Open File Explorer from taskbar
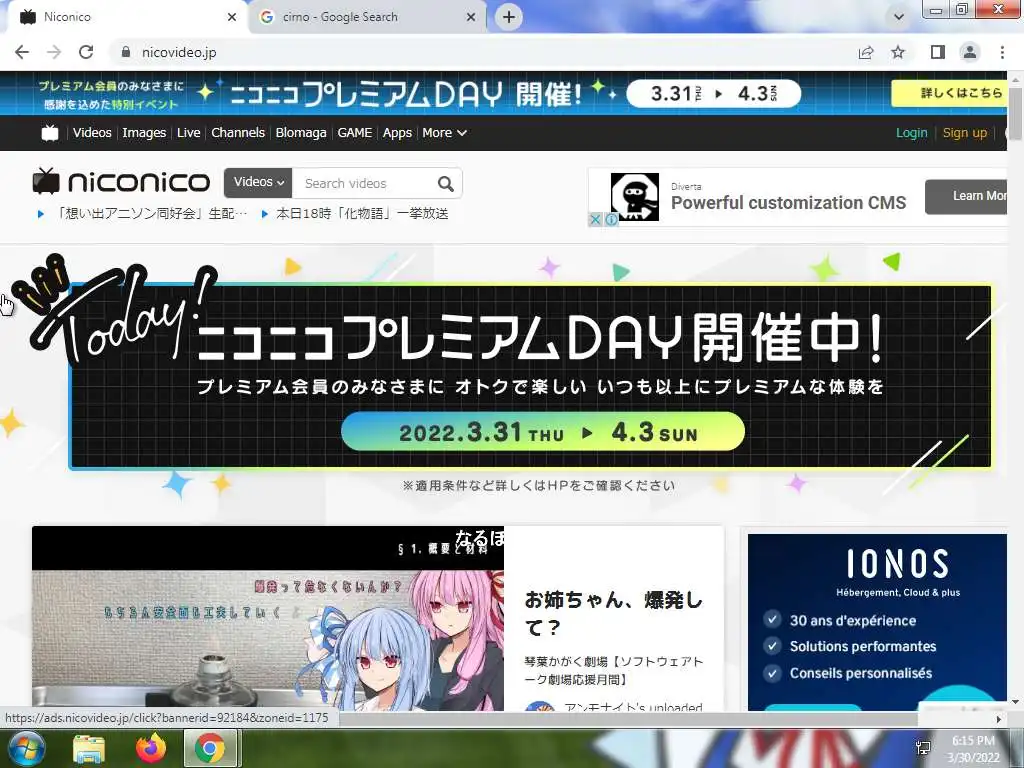This screenshot has height=768, width=1024. click(x=89, y=749)
